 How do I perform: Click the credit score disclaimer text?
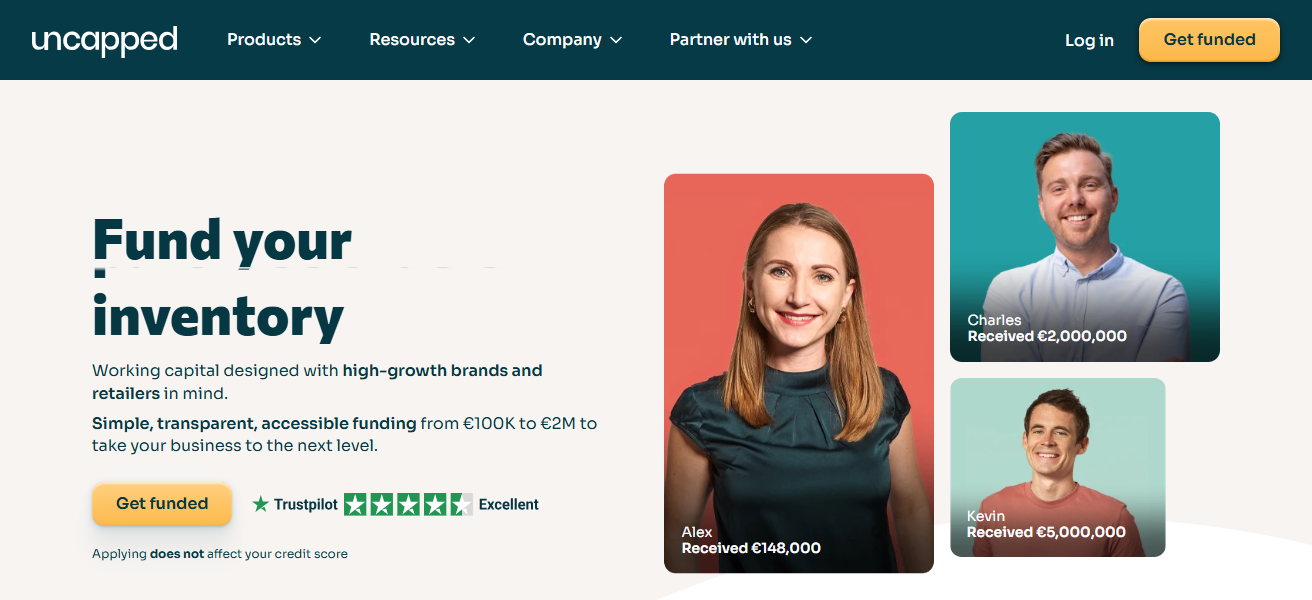[220, 554]
